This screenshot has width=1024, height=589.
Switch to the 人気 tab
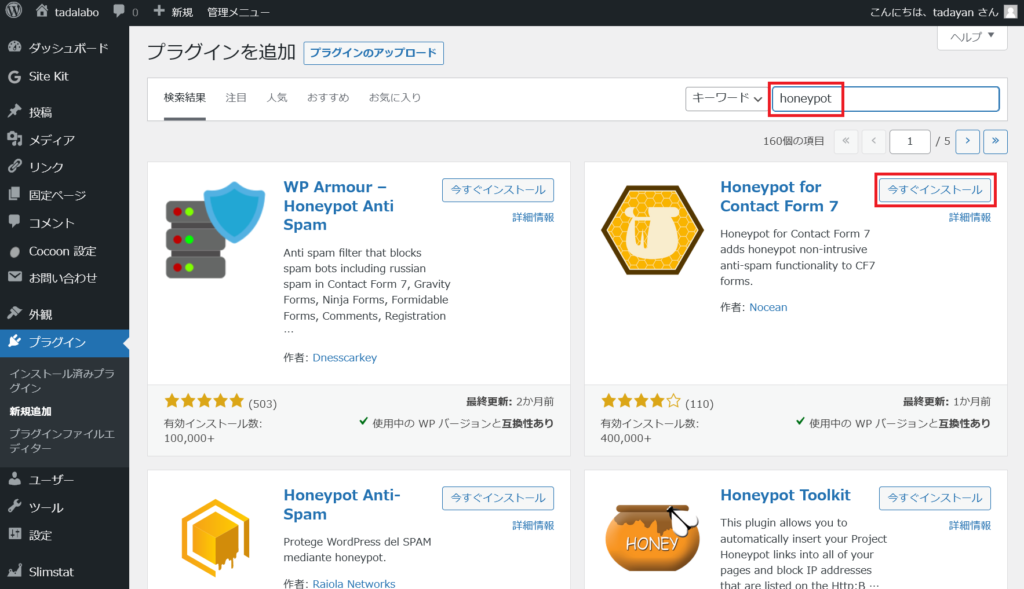click(277, 98)
